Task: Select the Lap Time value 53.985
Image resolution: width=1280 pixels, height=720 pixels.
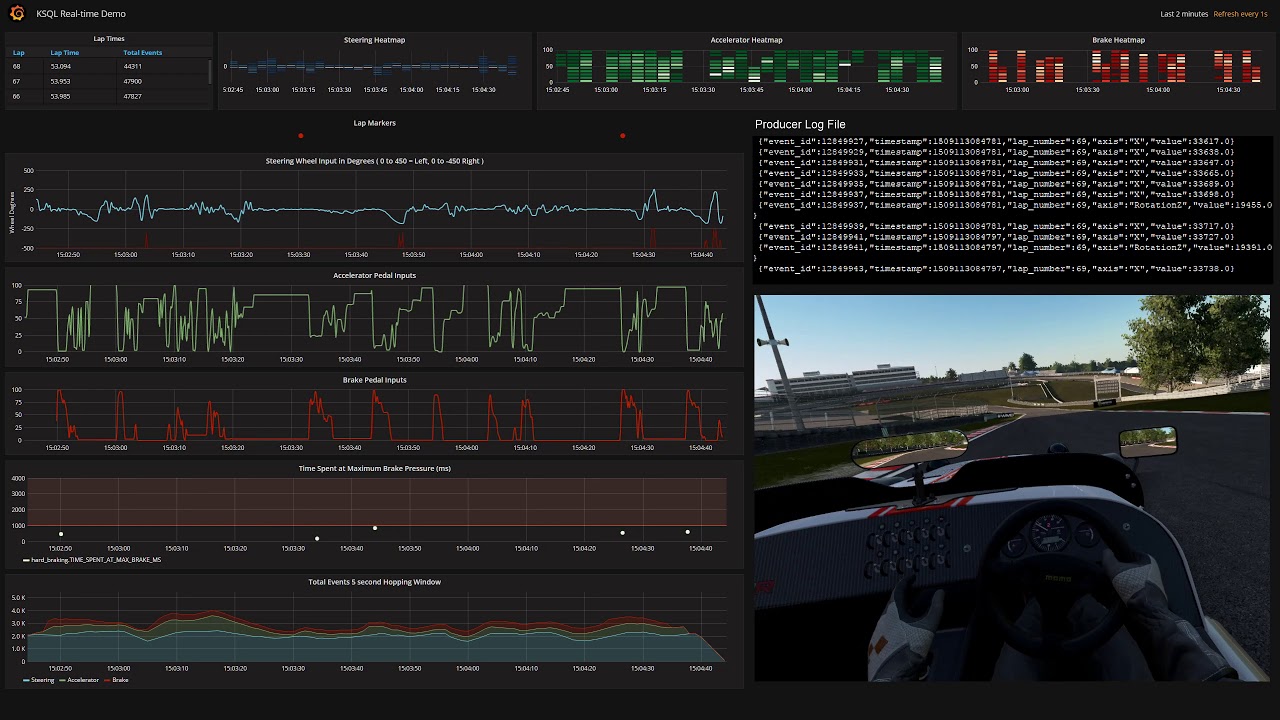Action: 61,96
